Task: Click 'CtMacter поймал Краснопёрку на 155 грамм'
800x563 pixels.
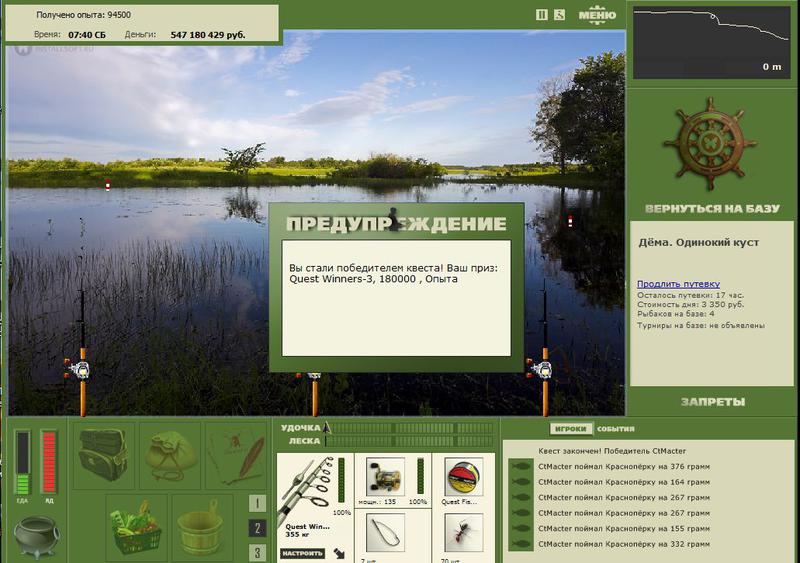Action: (624, 528)
